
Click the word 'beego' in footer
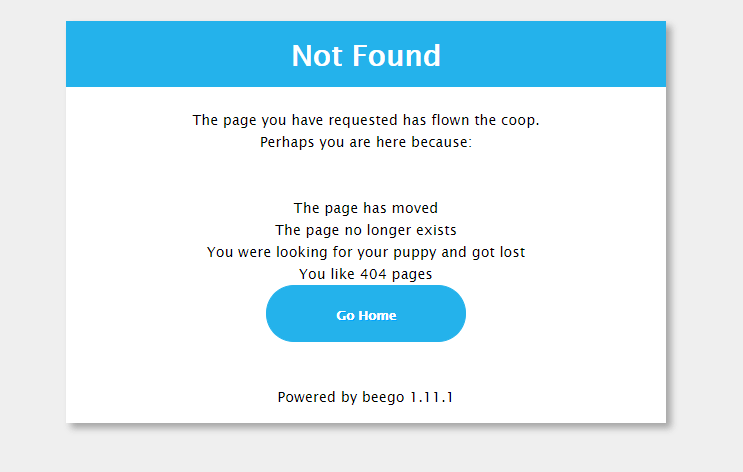click(x=383, y=397)
